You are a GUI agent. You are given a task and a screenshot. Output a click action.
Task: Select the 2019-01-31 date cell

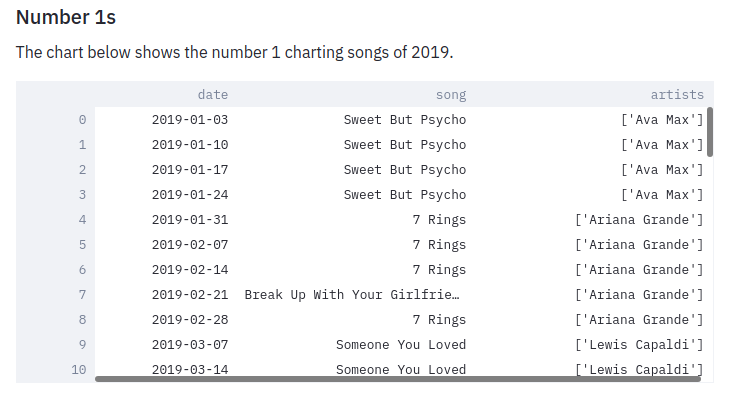coord(167,220)
